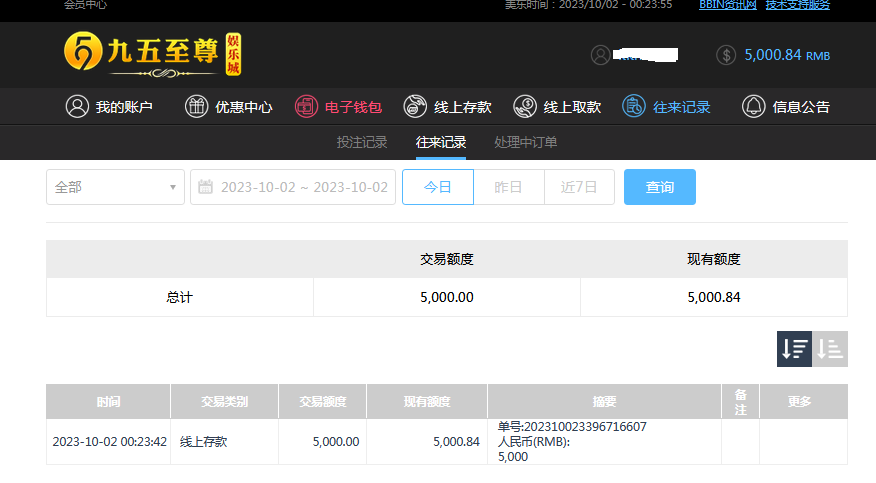Click the 摘要 column header
Viewport: 876px width, 483px height.
pyautogui.click(x=604, y=401)
